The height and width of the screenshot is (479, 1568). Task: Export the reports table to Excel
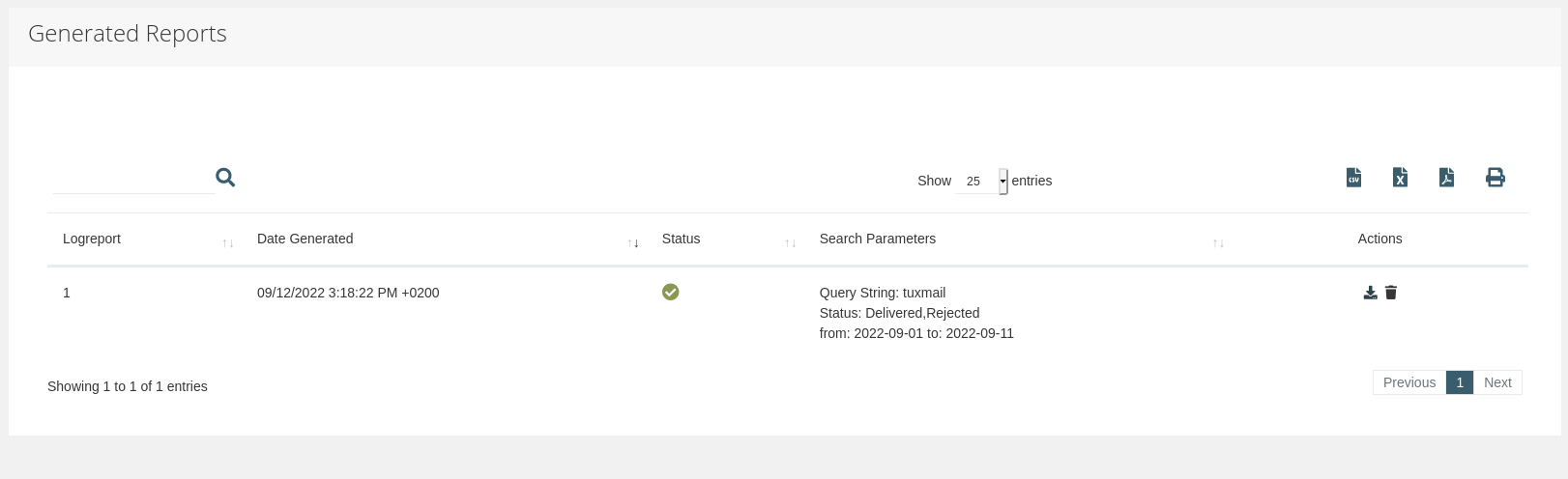point(1400,178)
